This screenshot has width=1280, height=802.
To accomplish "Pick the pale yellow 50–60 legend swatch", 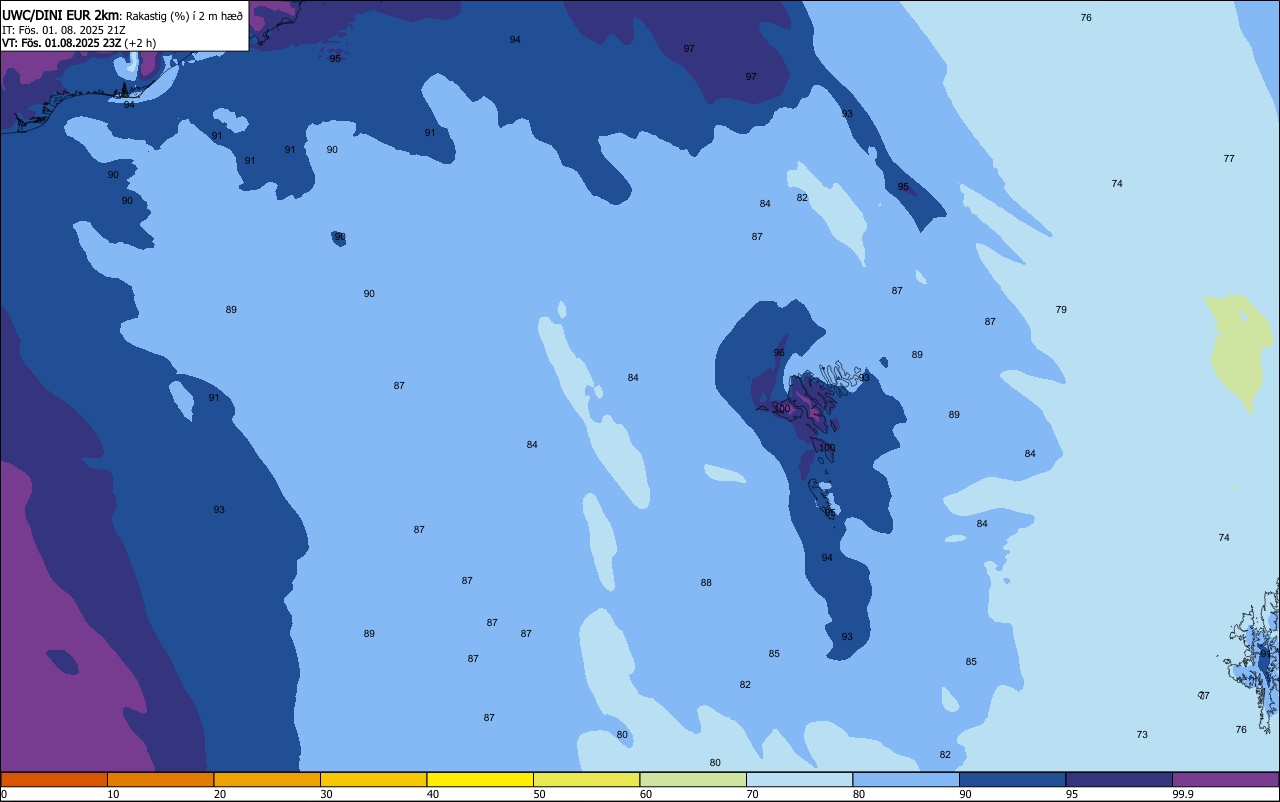I will (586, 779).
